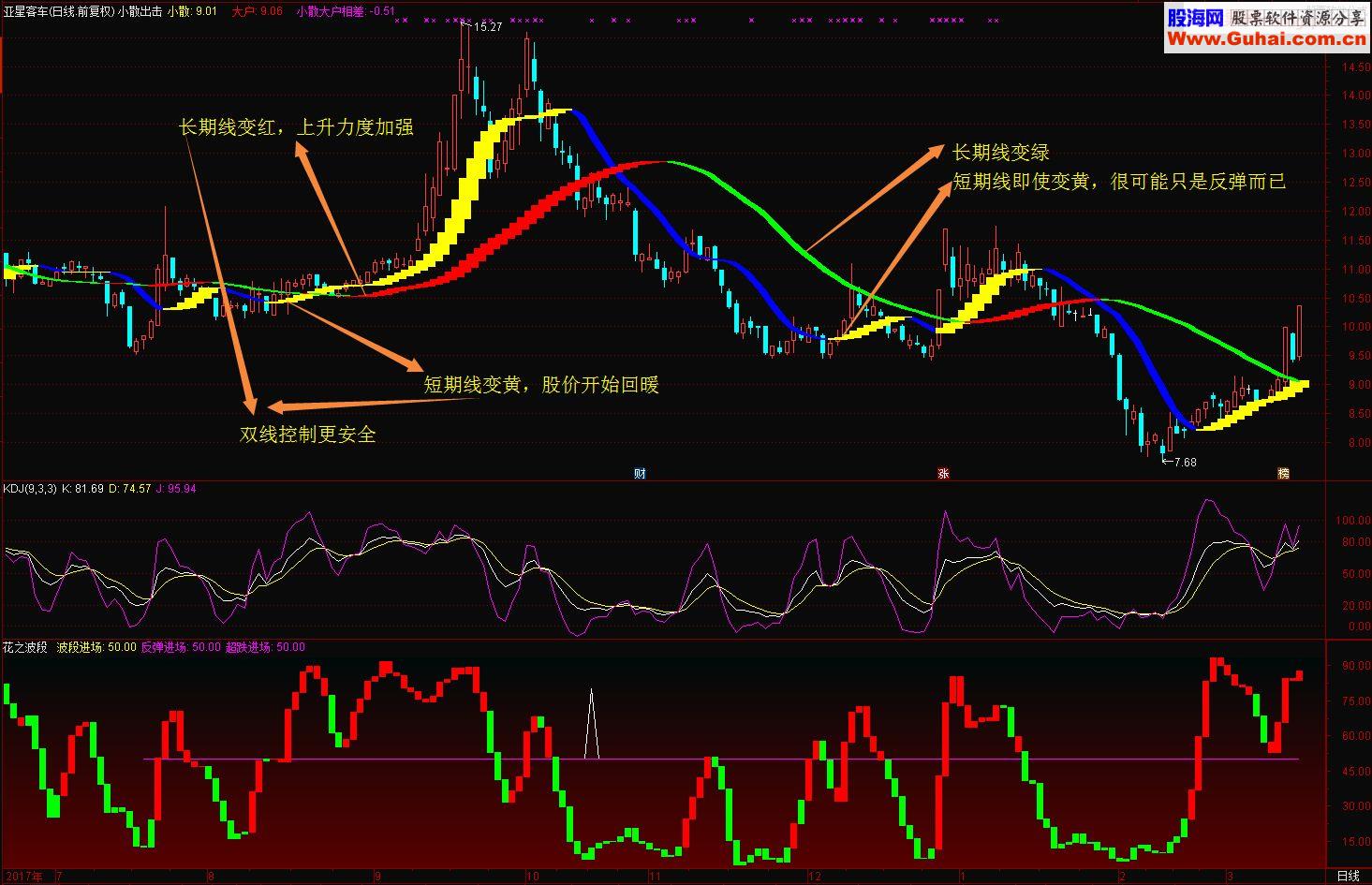Select the 小散出击 indicator name
Viewport: 1372px width, 885px height.
(x=140, y=12)
